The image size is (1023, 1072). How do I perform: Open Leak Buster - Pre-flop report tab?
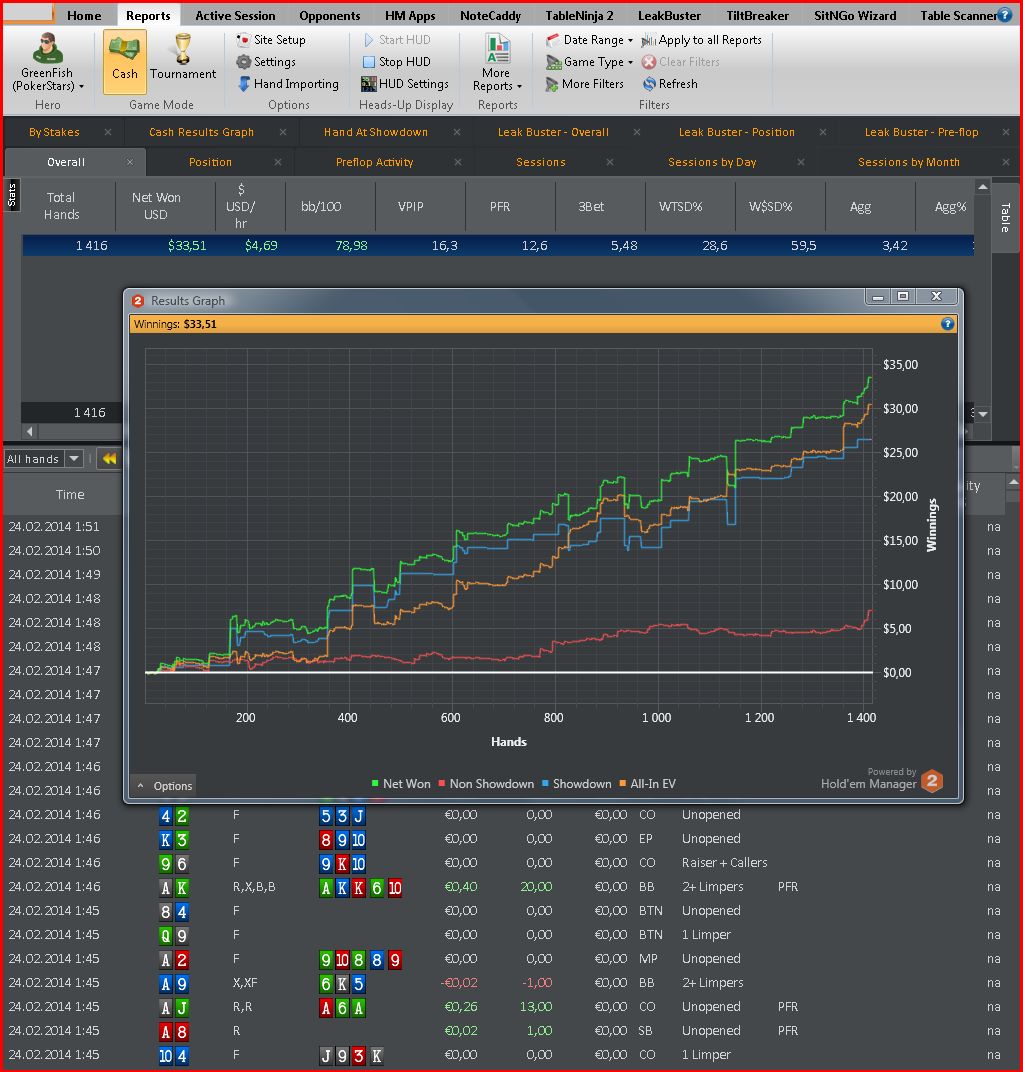pyautogui.click(x=921, y=132)
